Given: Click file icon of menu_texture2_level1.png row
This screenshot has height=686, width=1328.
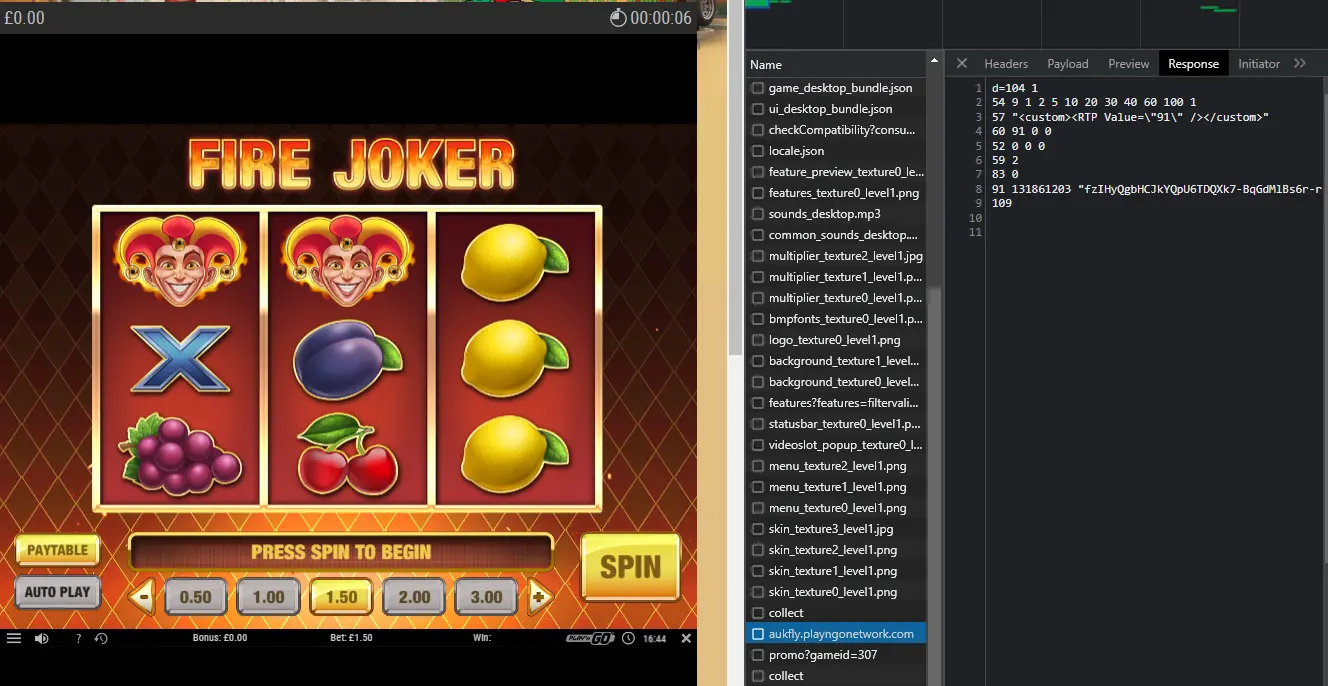Looking at the screenshot, I should pos(758,466).
